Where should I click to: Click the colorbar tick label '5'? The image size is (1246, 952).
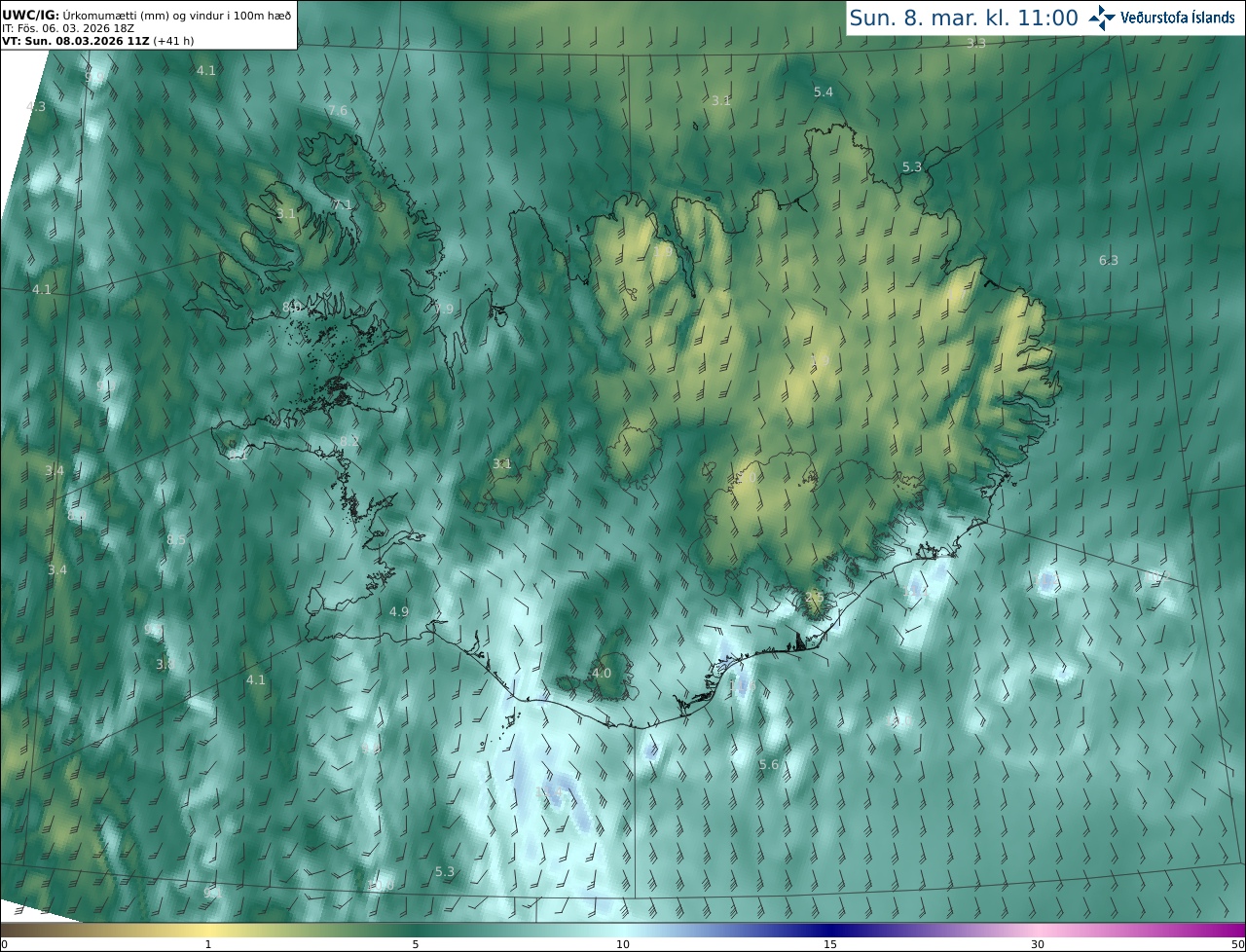(x=416, y=945)
